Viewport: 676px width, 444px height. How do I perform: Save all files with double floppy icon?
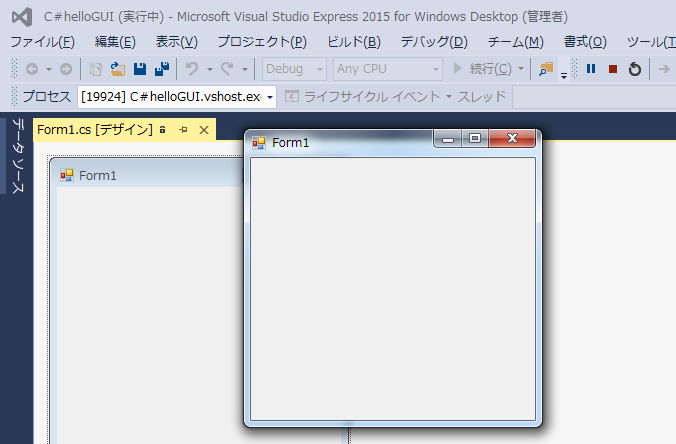(162, 69)
